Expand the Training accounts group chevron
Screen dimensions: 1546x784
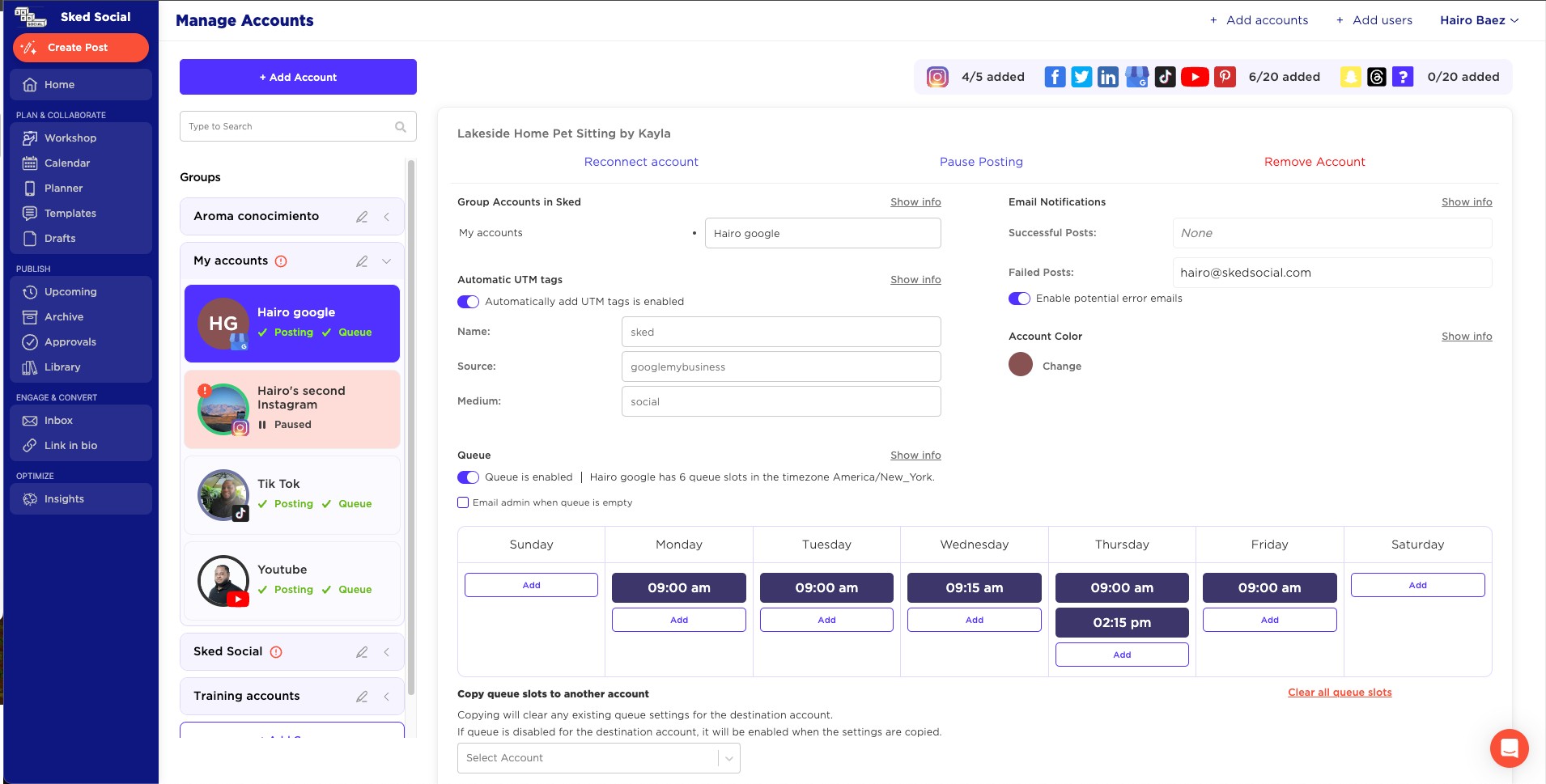pos(387,697)
